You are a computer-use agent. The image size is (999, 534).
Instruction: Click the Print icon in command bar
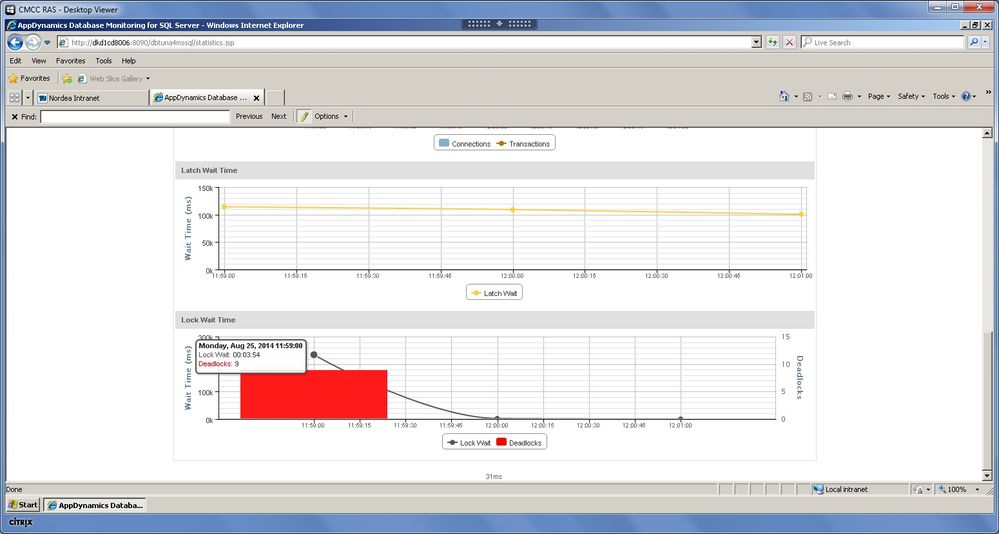tap(847, 97)
